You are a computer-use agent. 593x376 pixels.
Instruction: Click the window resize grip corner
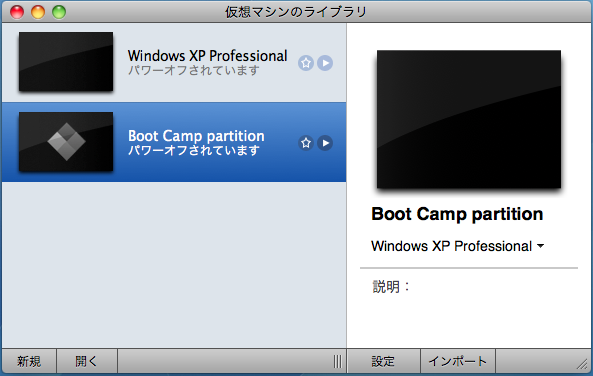(582, 364)
